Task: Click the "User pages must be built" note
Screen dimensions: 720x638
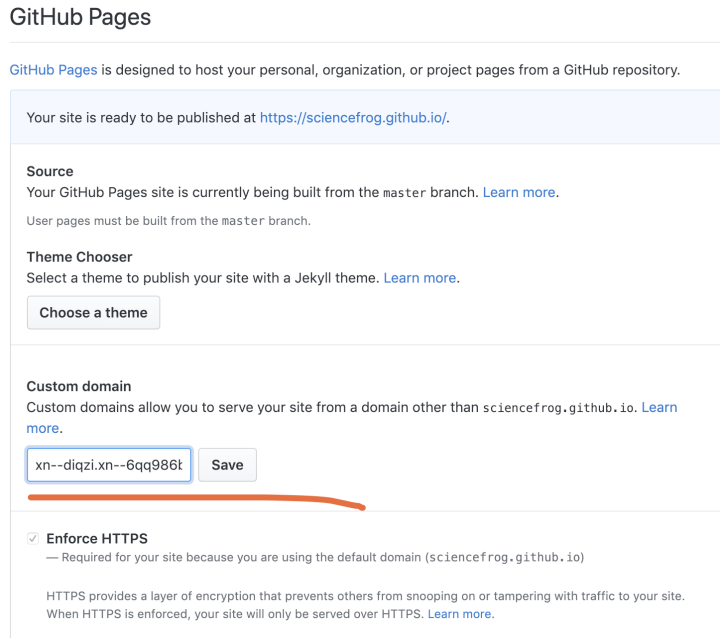Action: [168, 220]
